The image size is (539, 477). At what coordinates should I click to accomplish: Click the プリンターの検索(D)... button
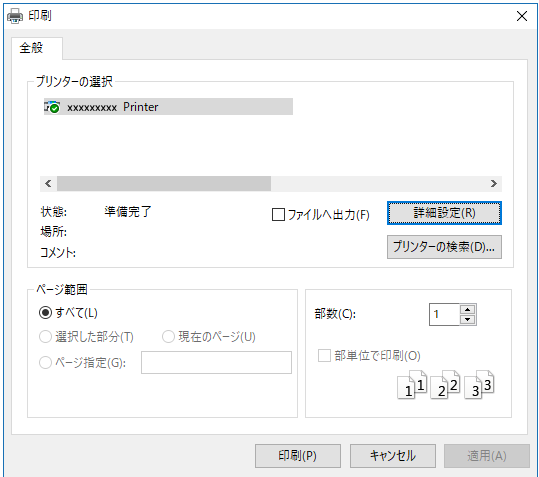pos(444,247)
